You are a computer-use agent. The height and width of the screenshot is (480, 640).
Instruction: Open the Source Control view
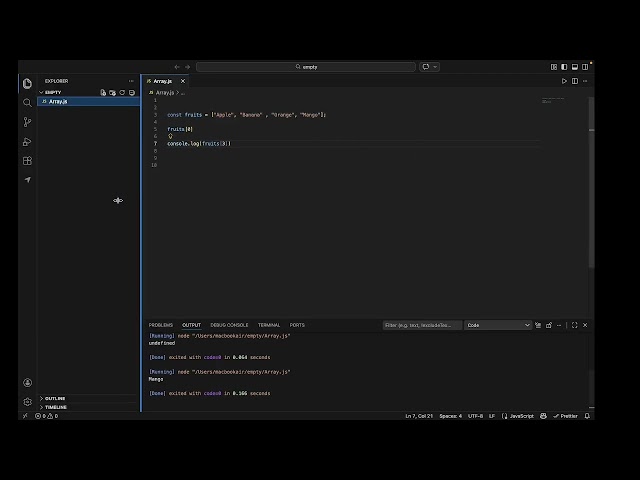(27, 122)
